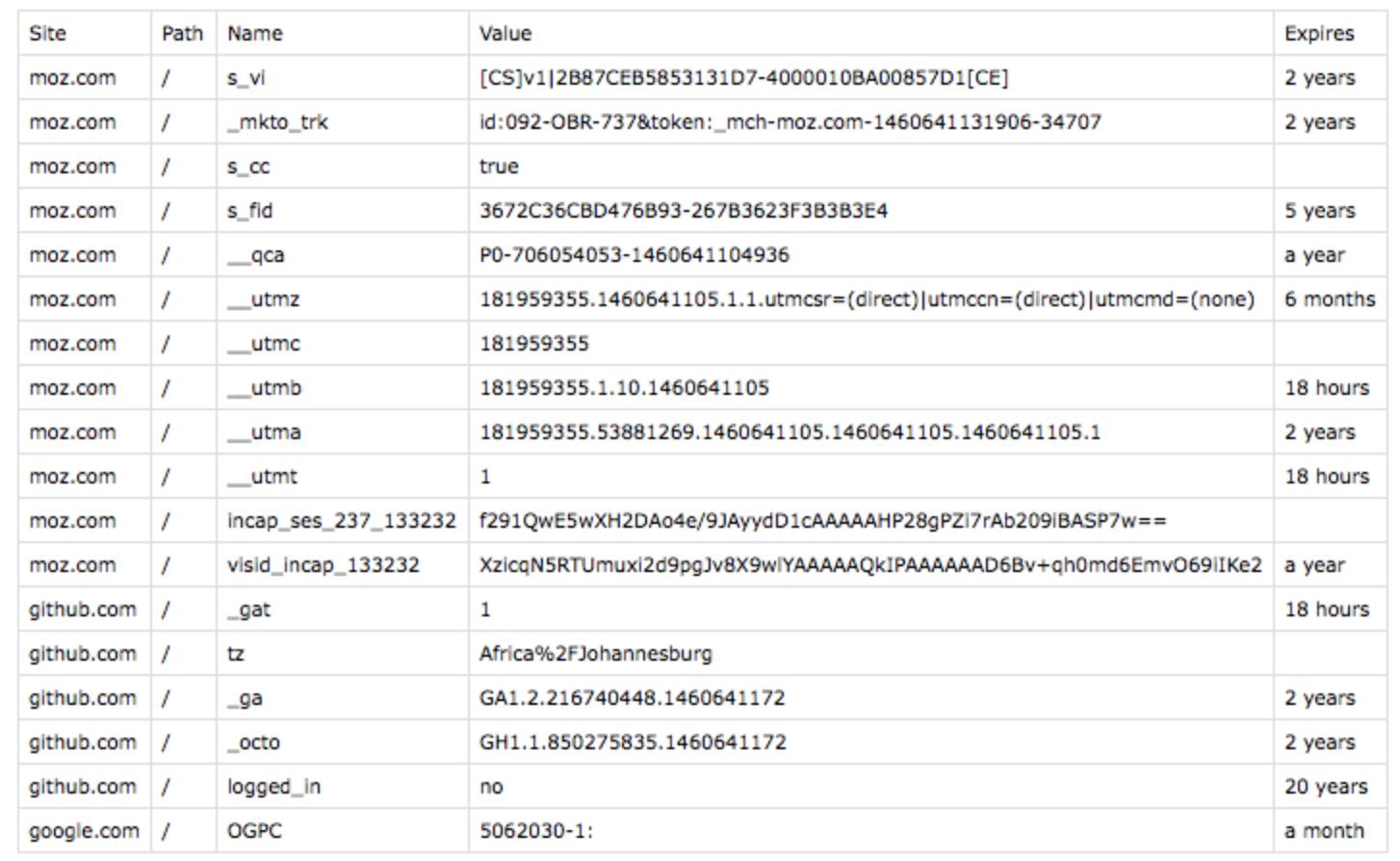Click the s_cc value true

[499, 167]
